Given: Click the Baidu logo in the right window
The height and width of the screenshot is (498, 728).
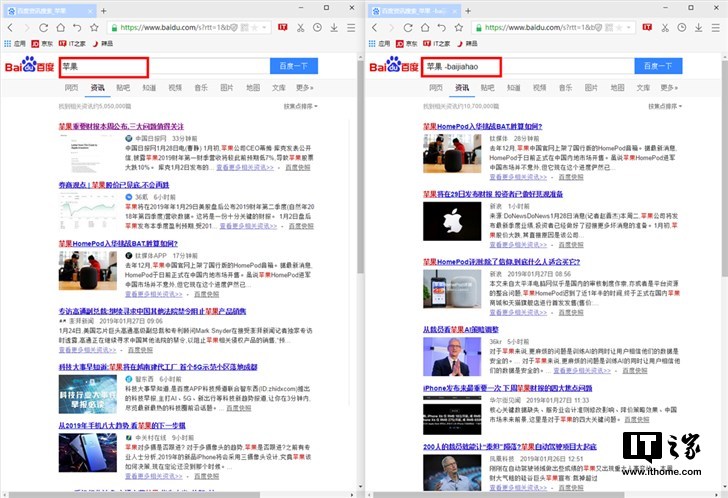Looking at the screenshot, I should pyautogui.click(x=395, y=66).
